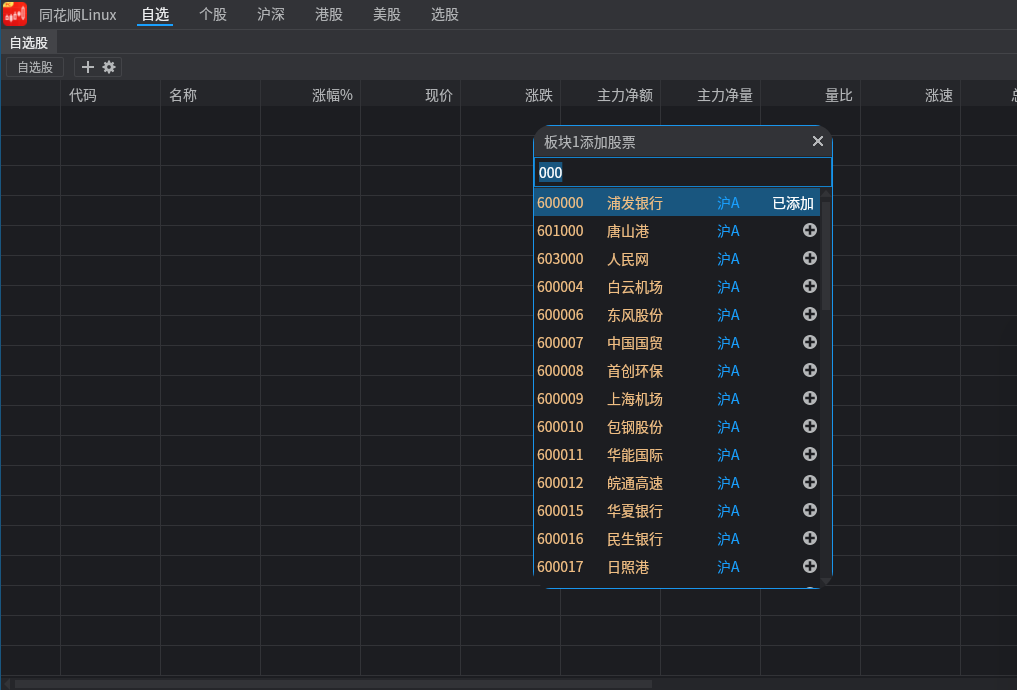Click the 同花顺Linux application title
Viewport: 1017px width, 690px height.
[x=78, y=15]
